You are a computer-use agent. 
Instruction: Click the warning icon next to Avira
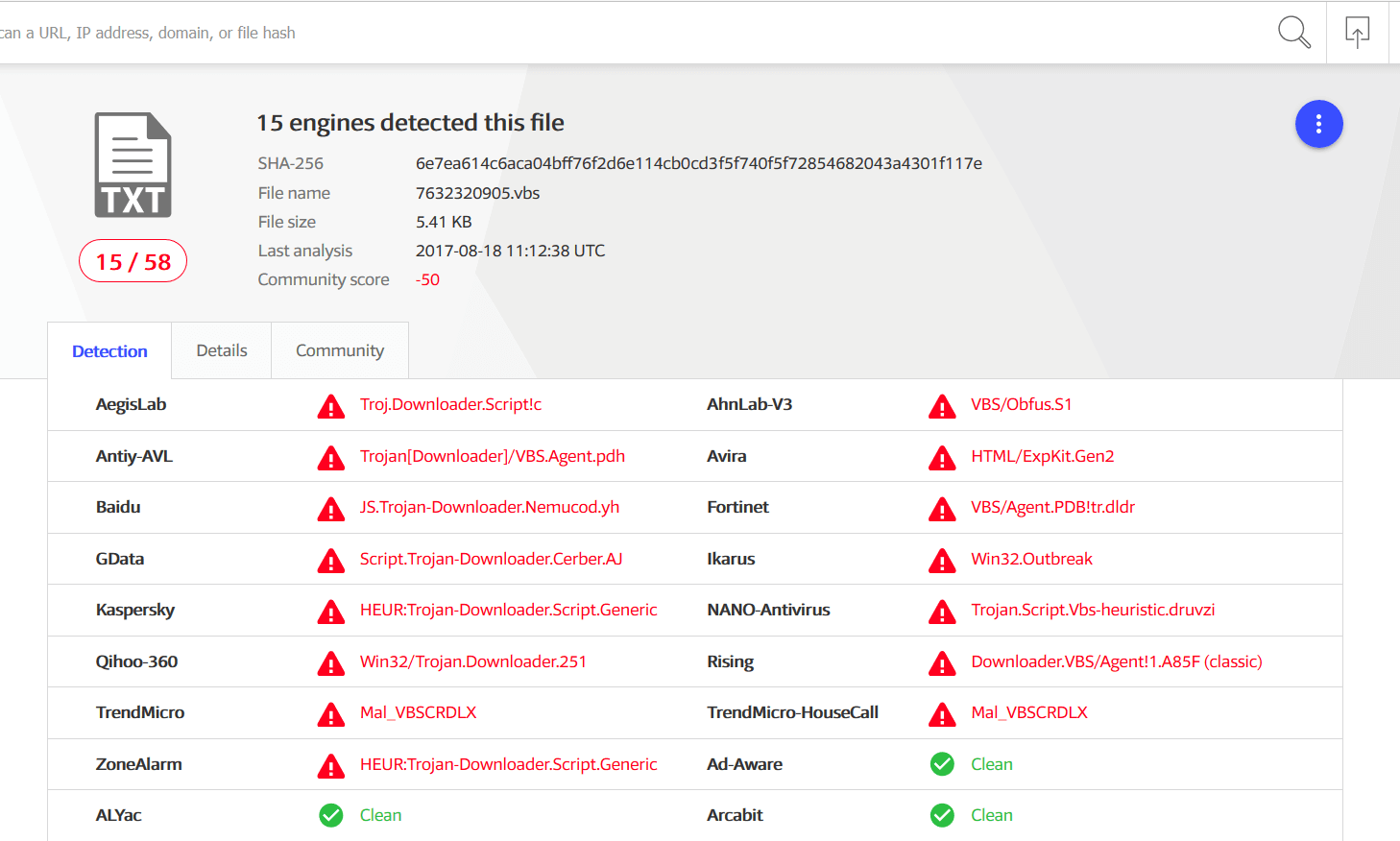pyautogui.click(x=942, y=458)
